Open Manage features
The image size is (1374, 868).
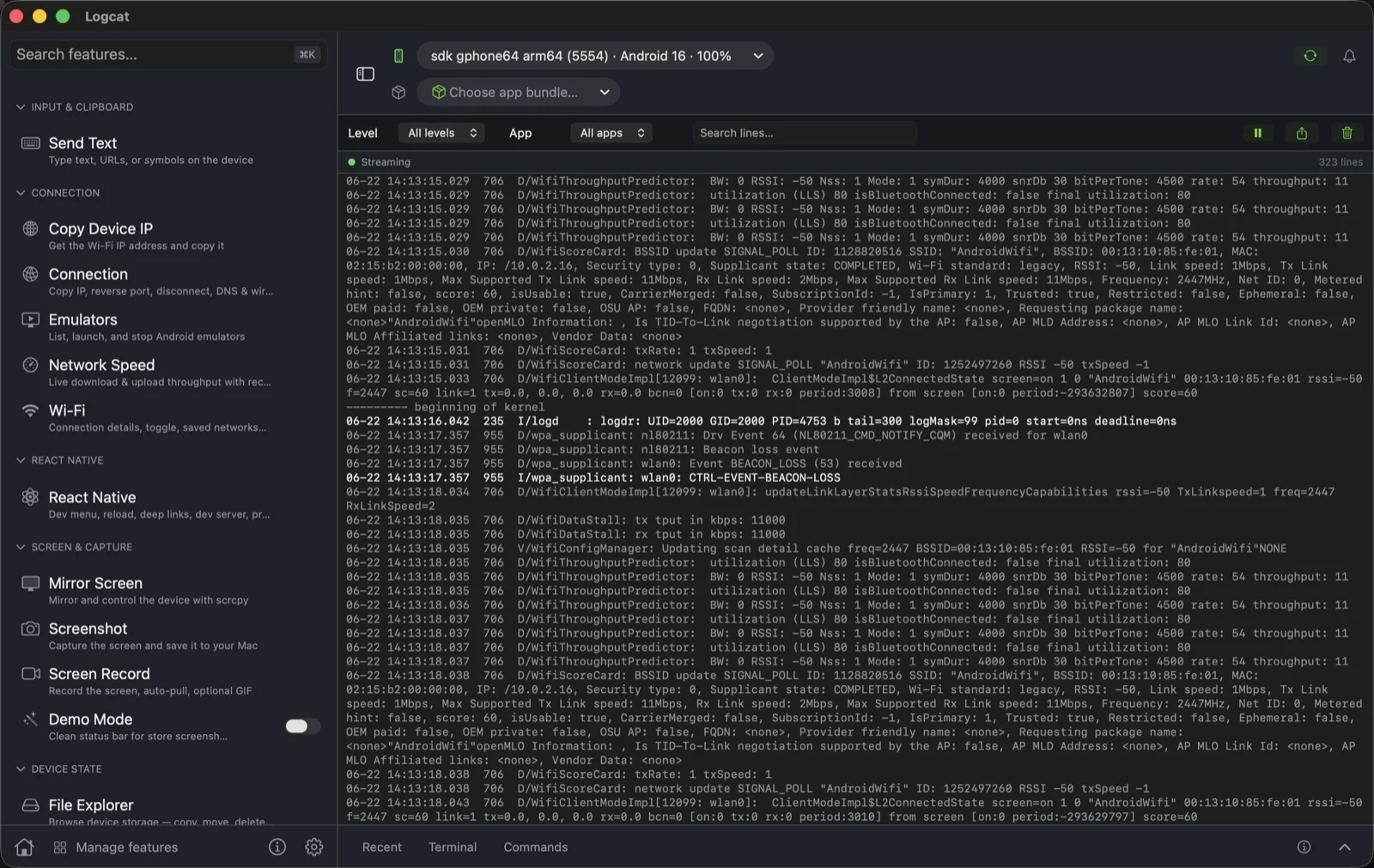coord(116,847)
